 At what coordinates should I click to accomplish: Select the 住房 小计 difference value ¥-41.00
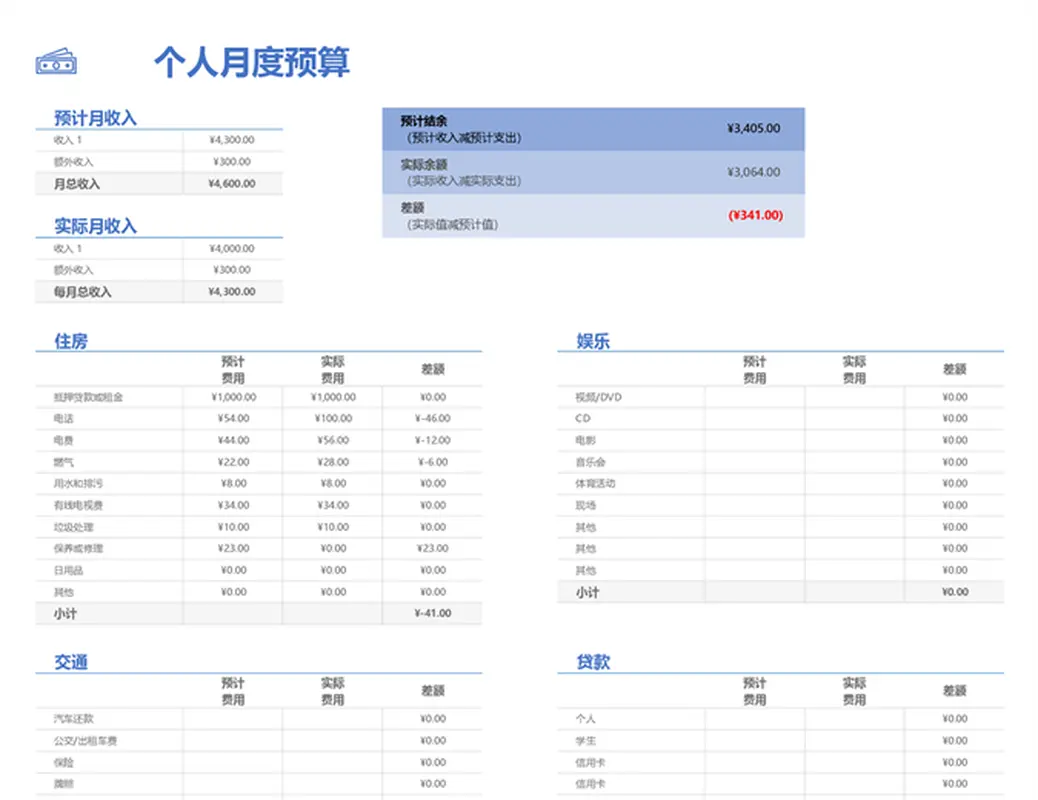(432, 613)
